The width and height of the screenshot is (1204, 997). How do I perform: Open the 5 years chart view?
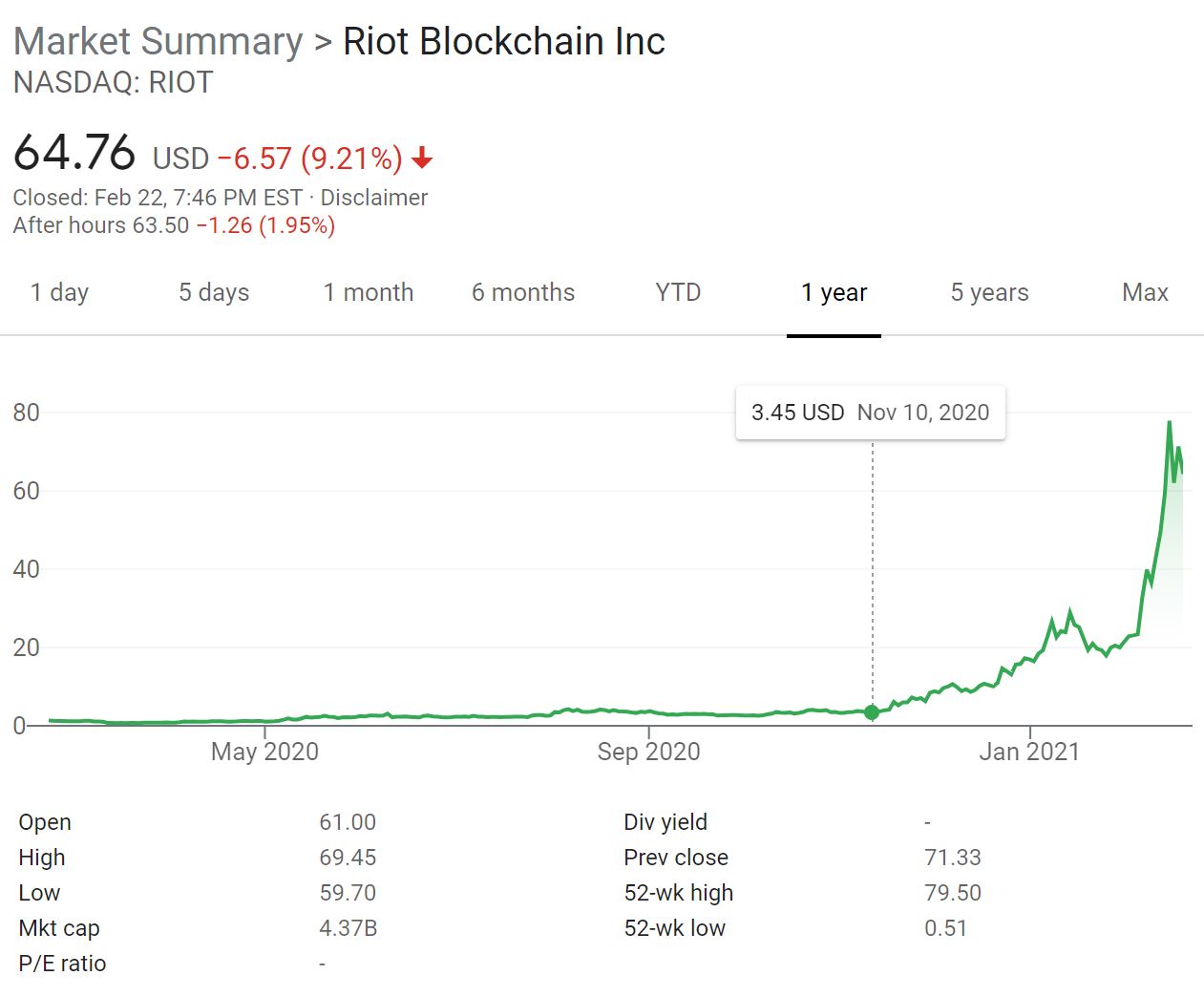pyautogui.click(x=988, y=293)
